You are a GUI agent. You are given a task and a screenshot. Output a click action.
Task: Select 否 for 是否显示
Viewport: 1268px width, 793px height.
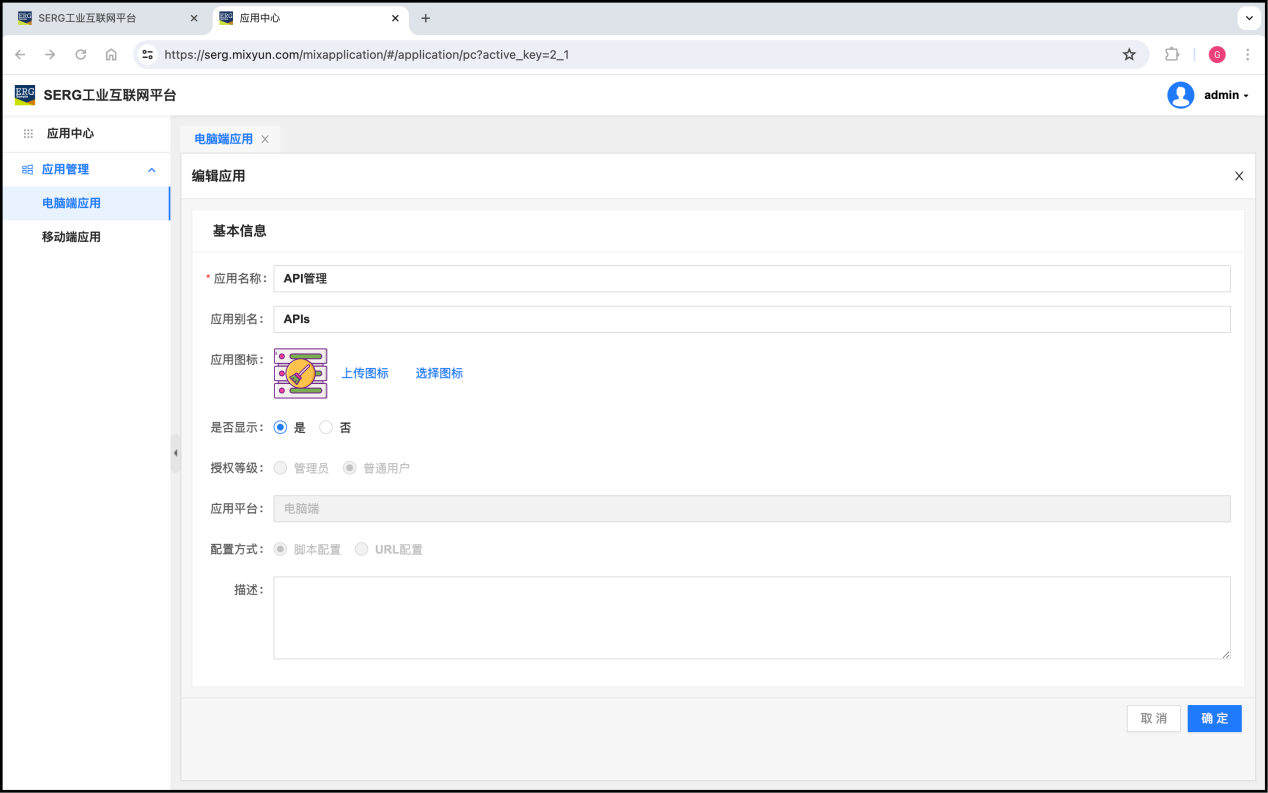[326, 427]
